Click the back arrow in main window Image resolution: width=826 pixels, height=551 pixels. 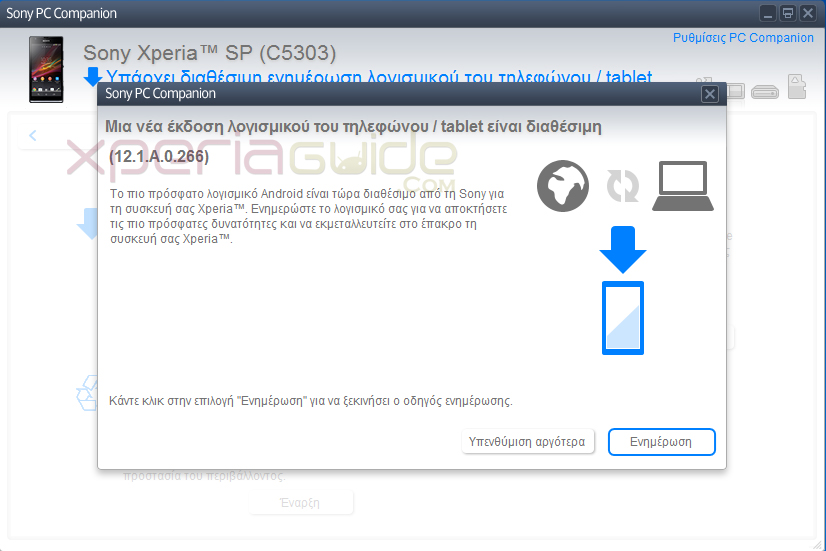coord(33,135)
